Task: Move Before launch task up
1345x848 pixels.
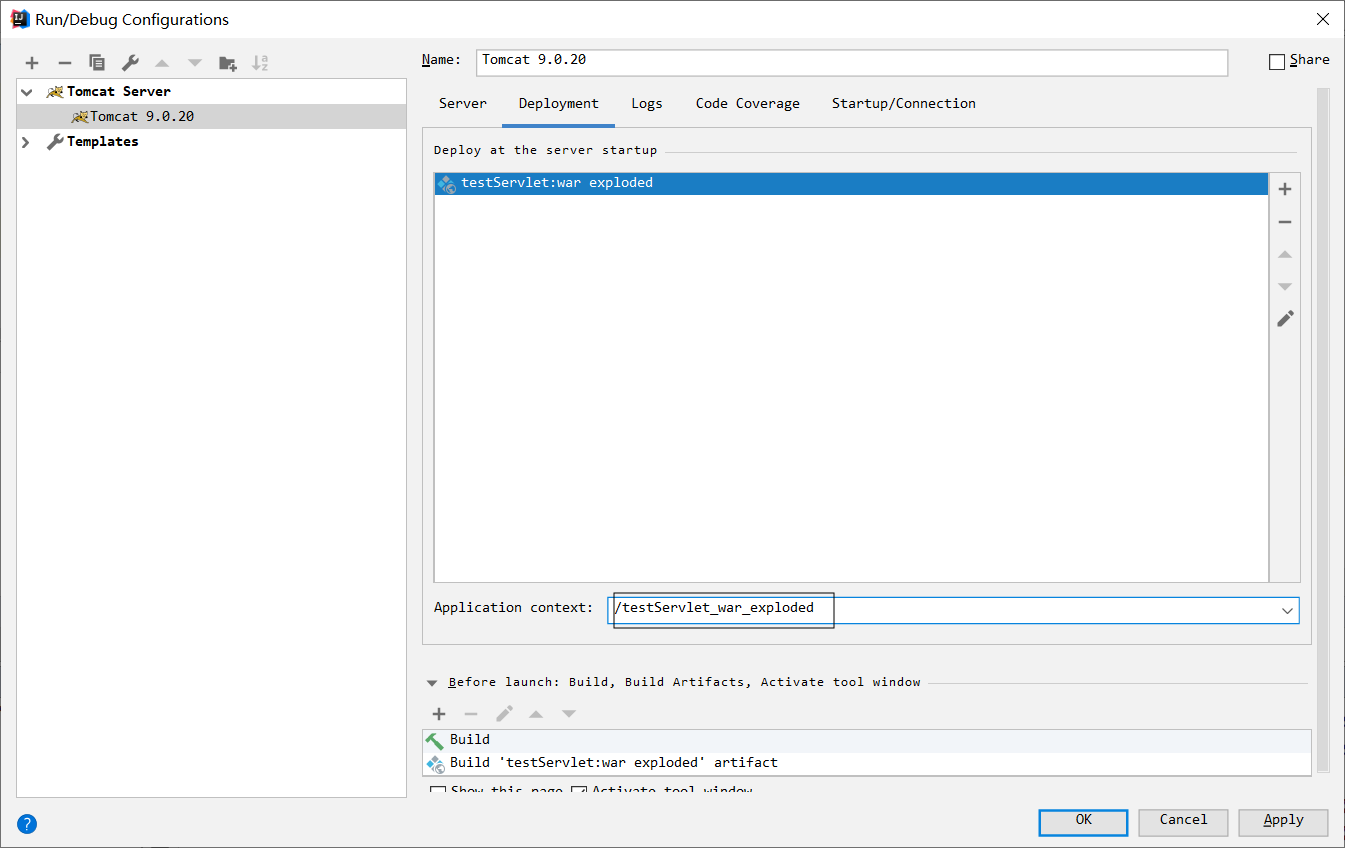Action: [536, 714]
